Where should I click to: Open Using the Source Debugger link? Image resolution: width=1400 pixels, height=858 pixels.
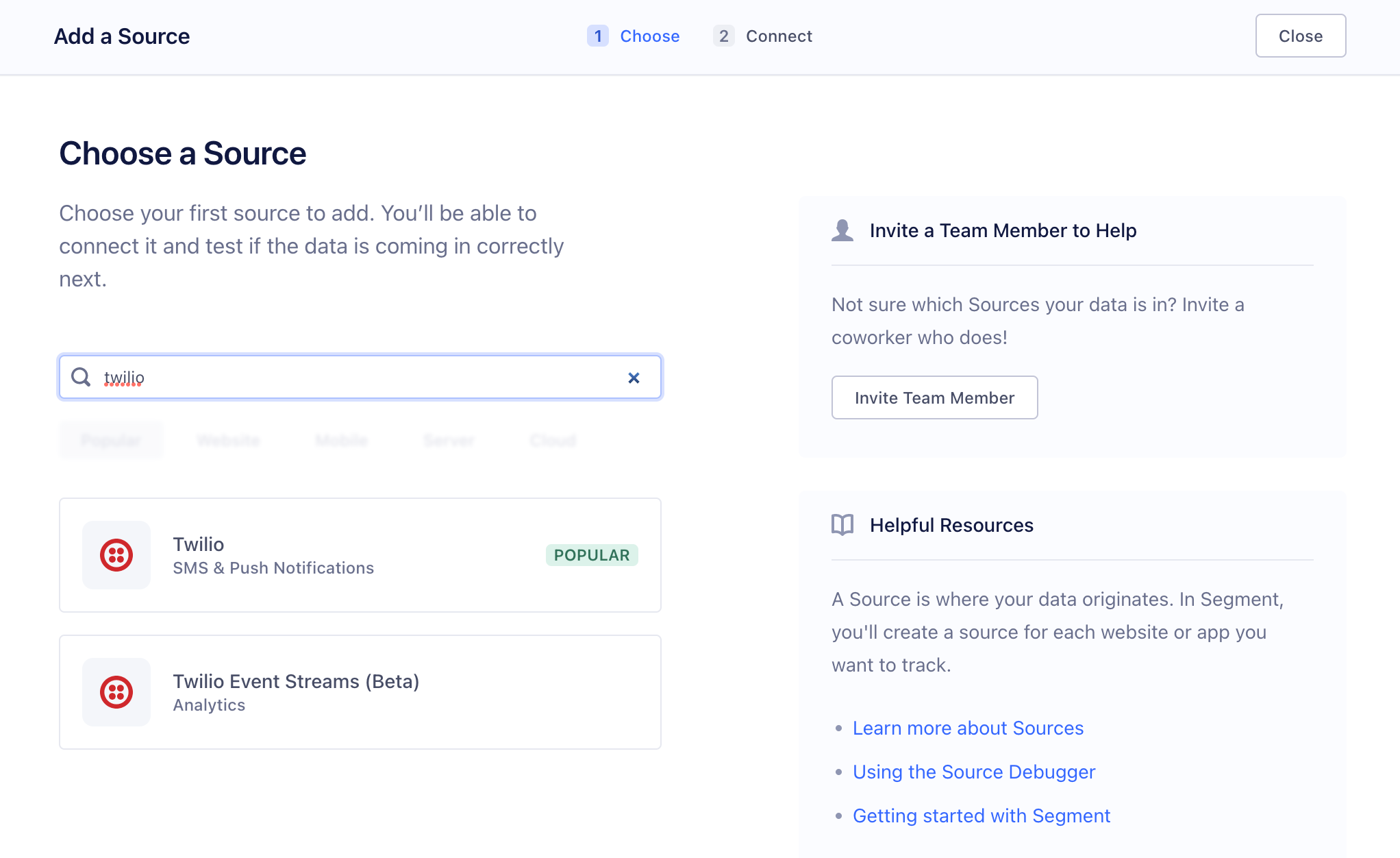pyautogui.click(x=974, y=772)
